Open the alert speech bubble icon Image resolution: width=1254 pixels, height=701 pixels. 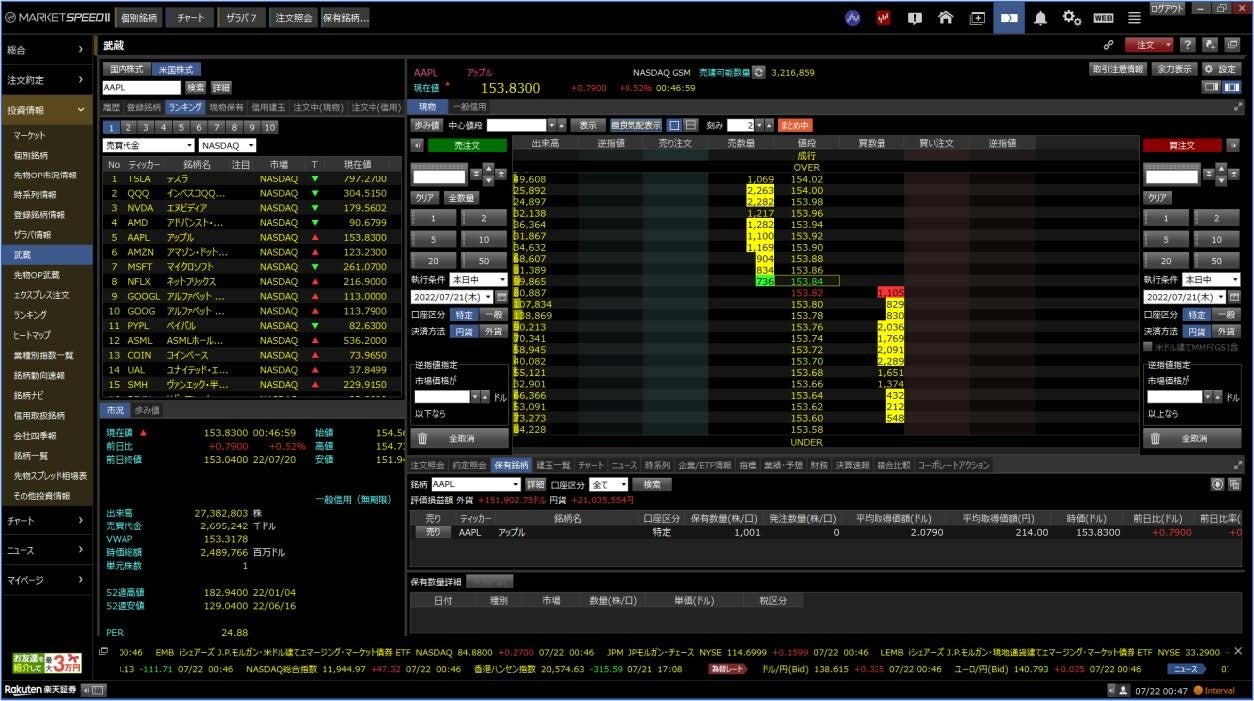point(914,18)
